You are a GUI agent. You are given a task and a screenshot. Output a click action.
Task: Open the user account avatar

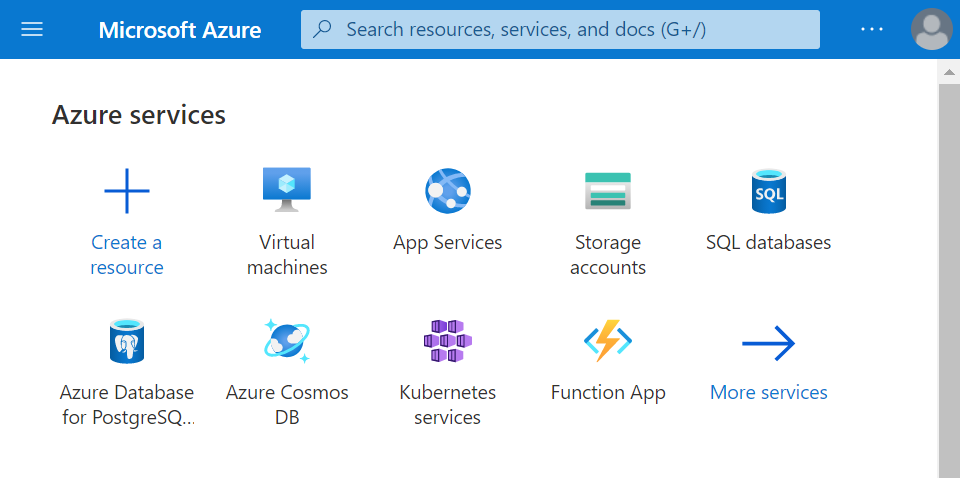point(932,29)
